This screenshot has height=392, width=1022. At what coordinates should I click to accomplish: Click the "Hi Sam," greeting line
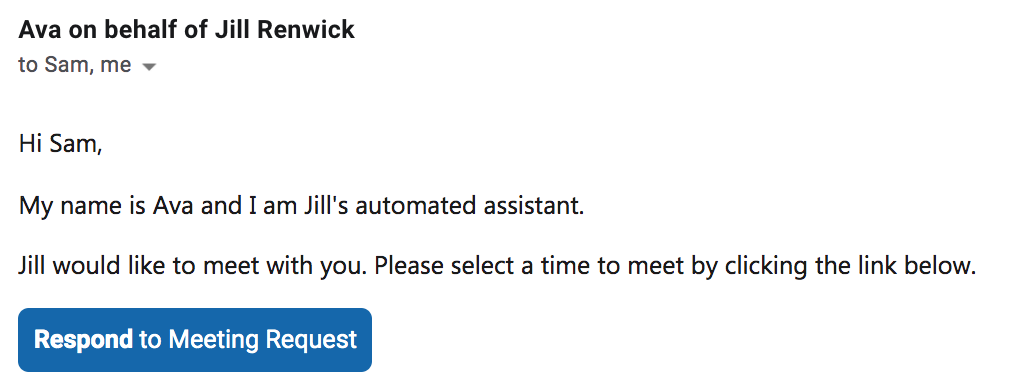(60, 144)
